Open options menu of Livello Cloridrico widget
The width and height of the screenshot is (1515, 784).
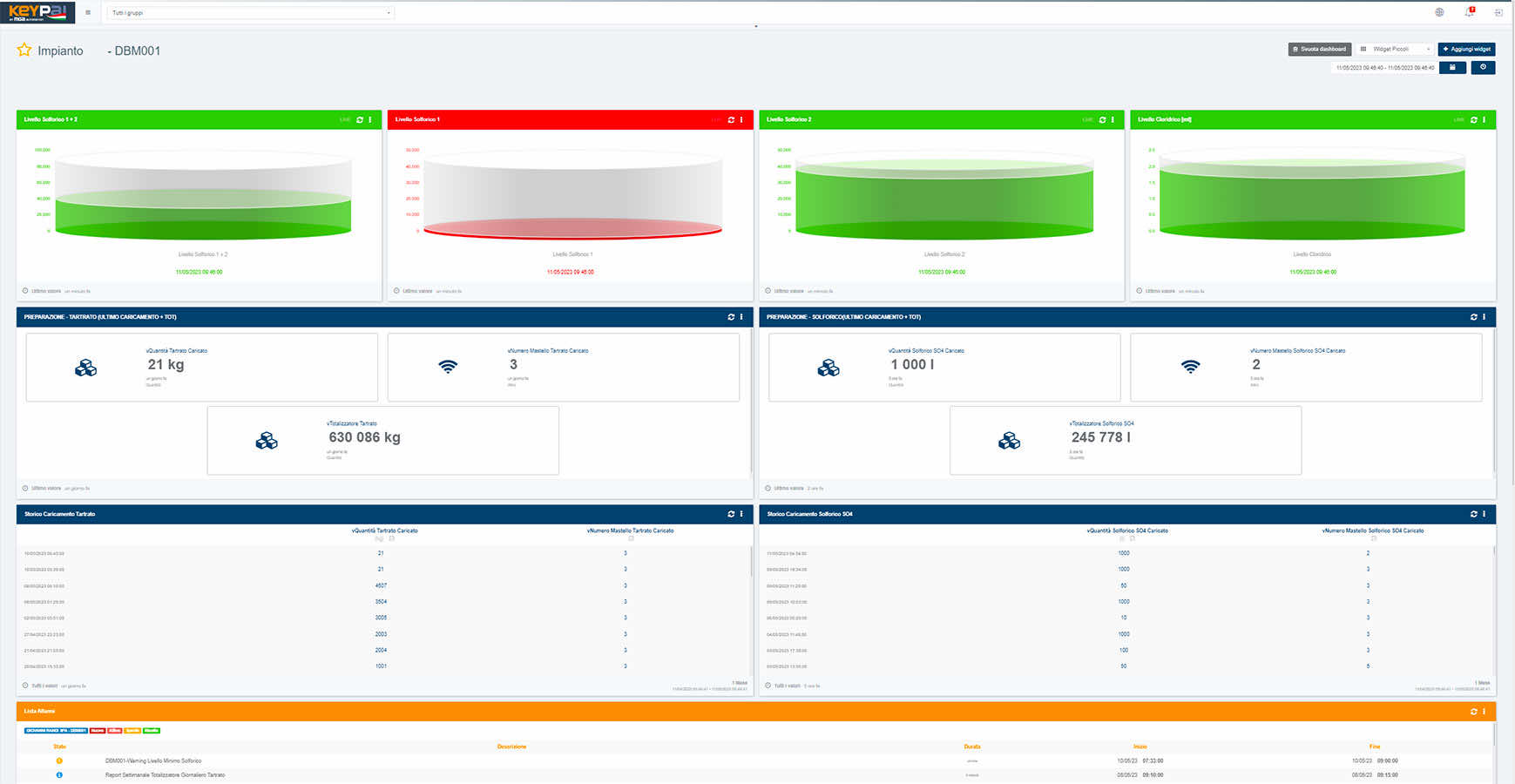(1484, 119)
